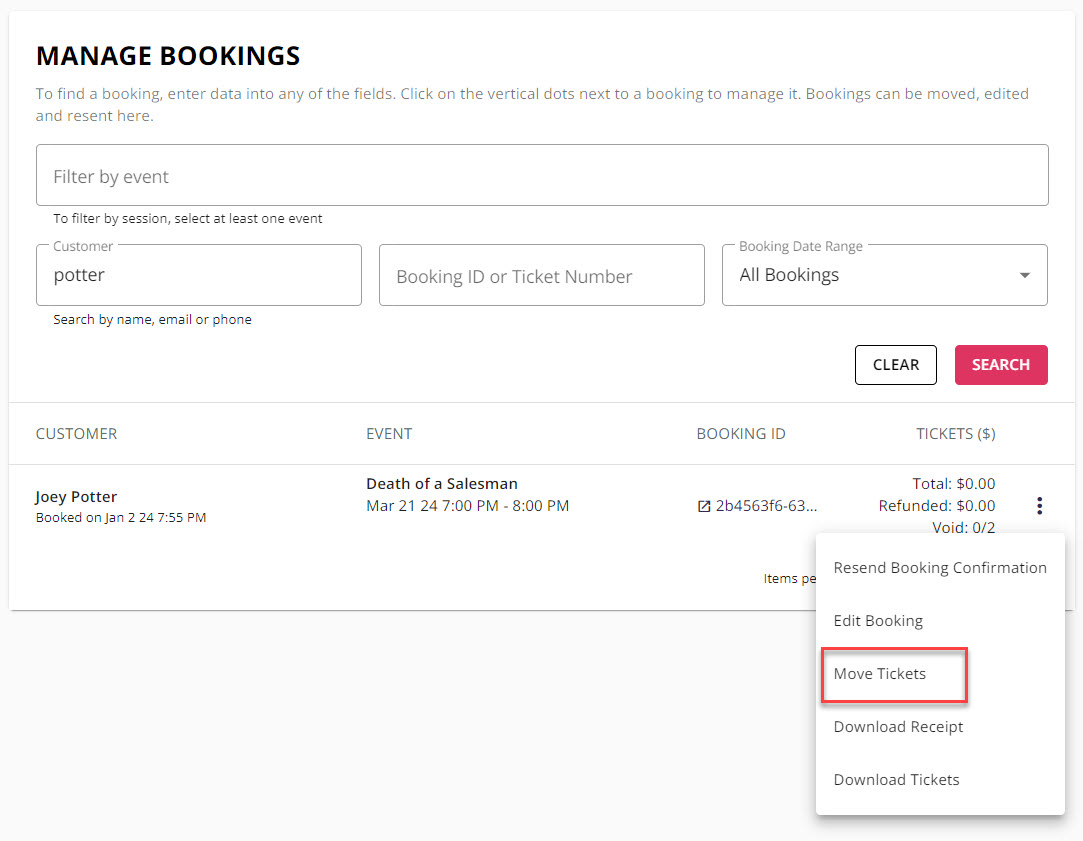
Task: Click Booked on Jan 2 24 7:55 PM text
Action: (121, 517)
